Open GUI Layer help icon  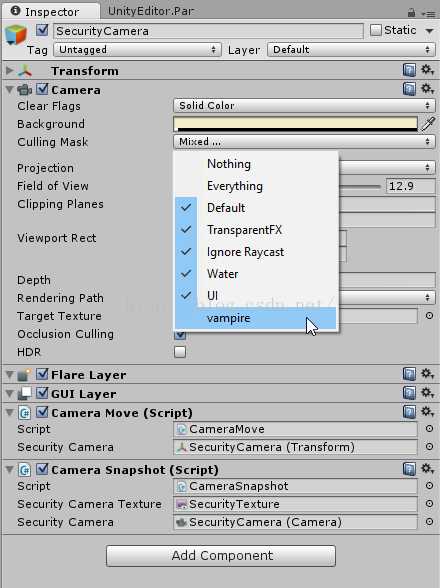(x=409, y=393)
